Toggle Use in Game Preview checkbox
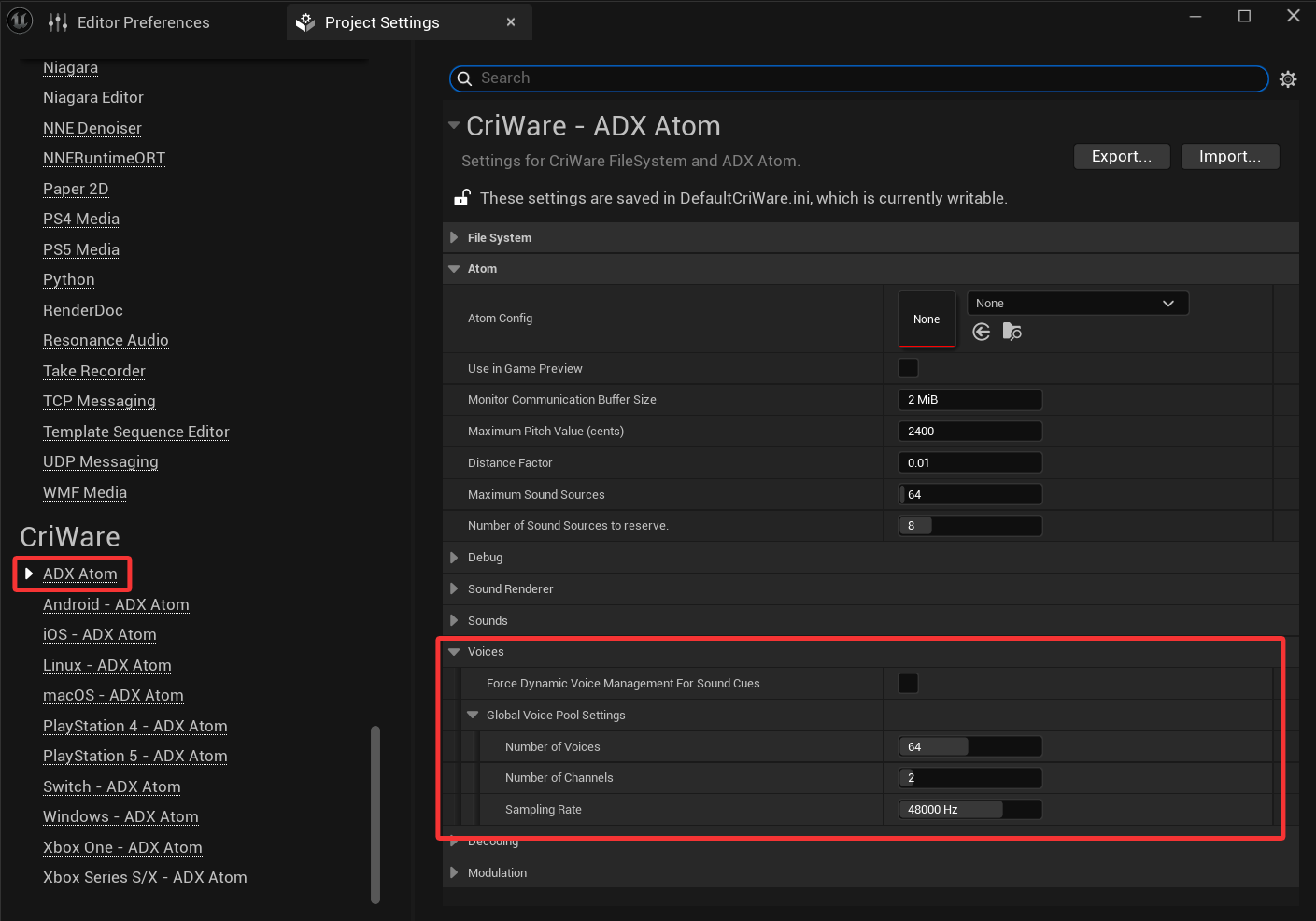 tap(908, 368)
